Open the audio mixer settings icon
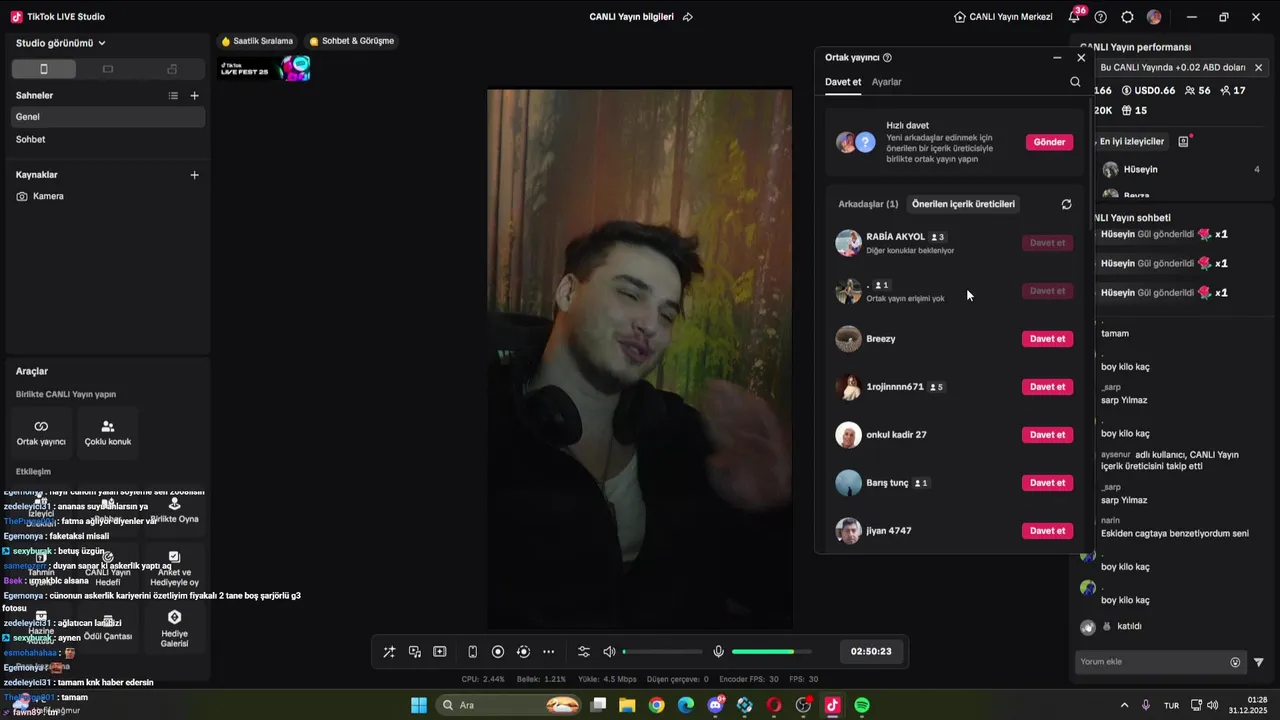 click(x=584, y=652)
